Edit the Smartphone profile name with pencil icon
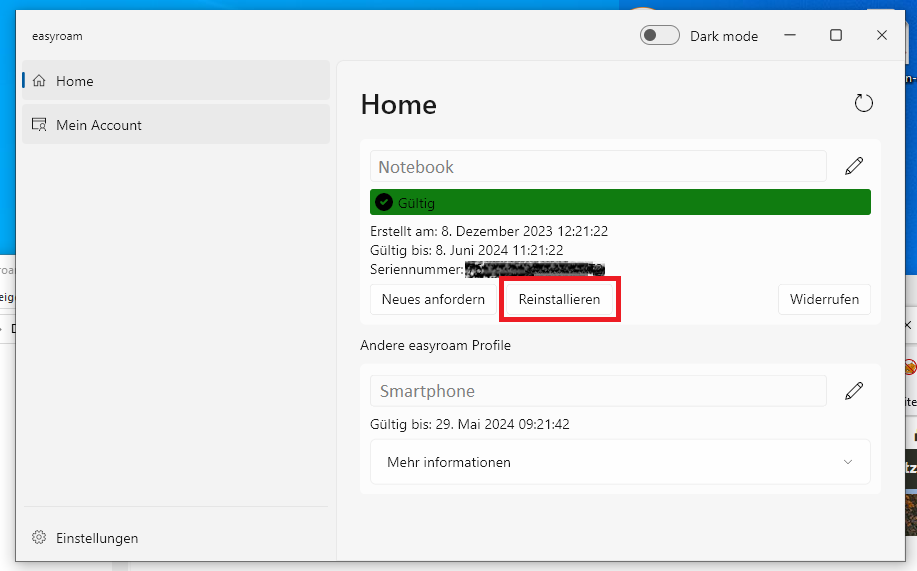 pos(854,390)
